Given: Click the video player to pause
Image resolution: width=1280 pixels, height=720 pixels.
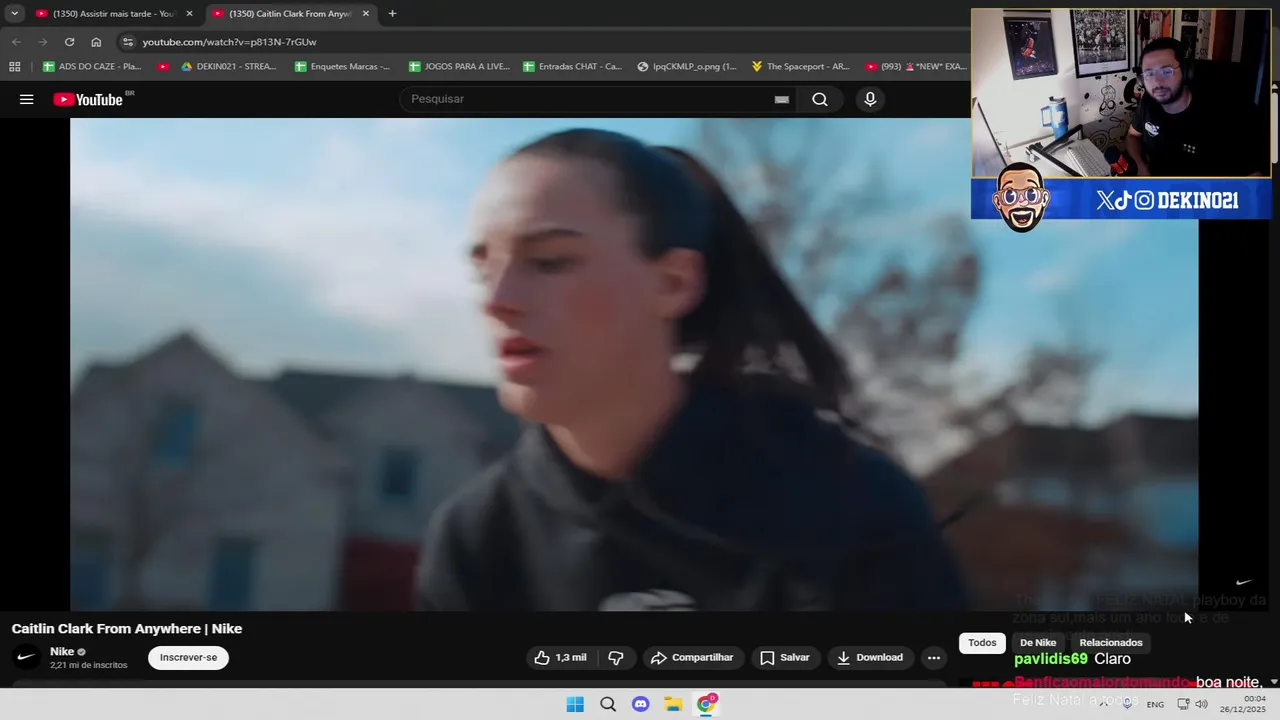Looking at the screenshot, I should click(634, 364).
